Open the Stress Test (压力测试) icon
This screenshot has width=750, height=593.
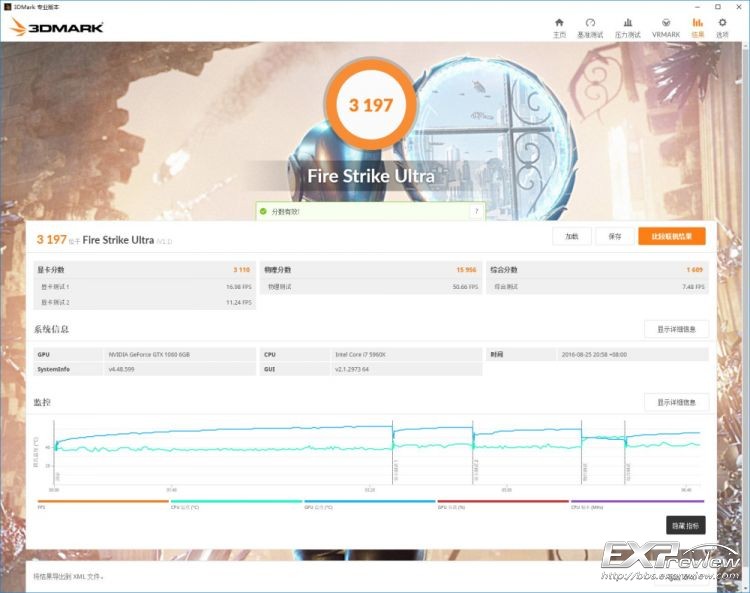[x=628, y=23]
